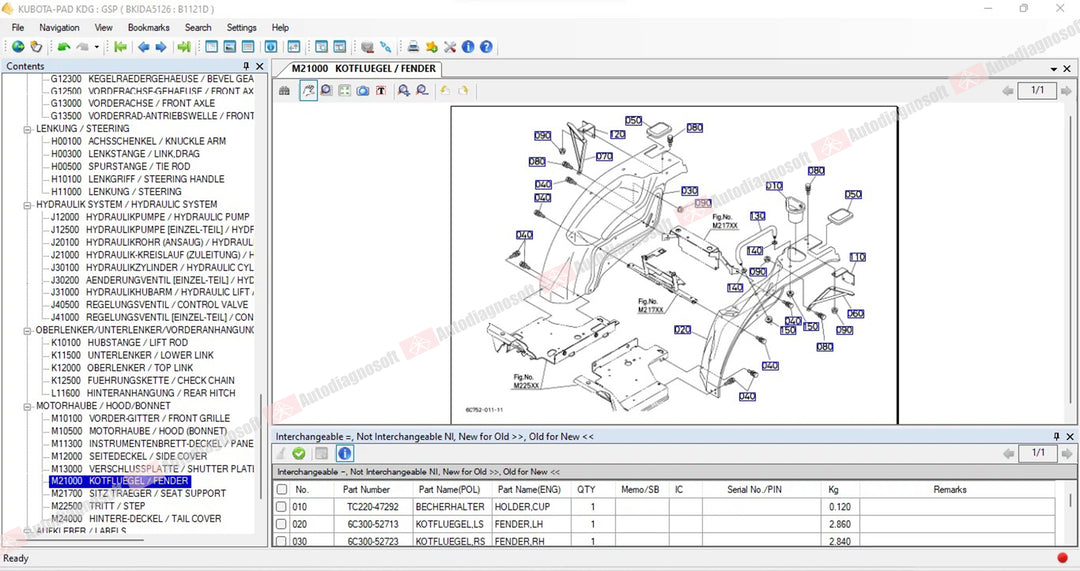Click the green fit-to-window icon

(344, 91)
